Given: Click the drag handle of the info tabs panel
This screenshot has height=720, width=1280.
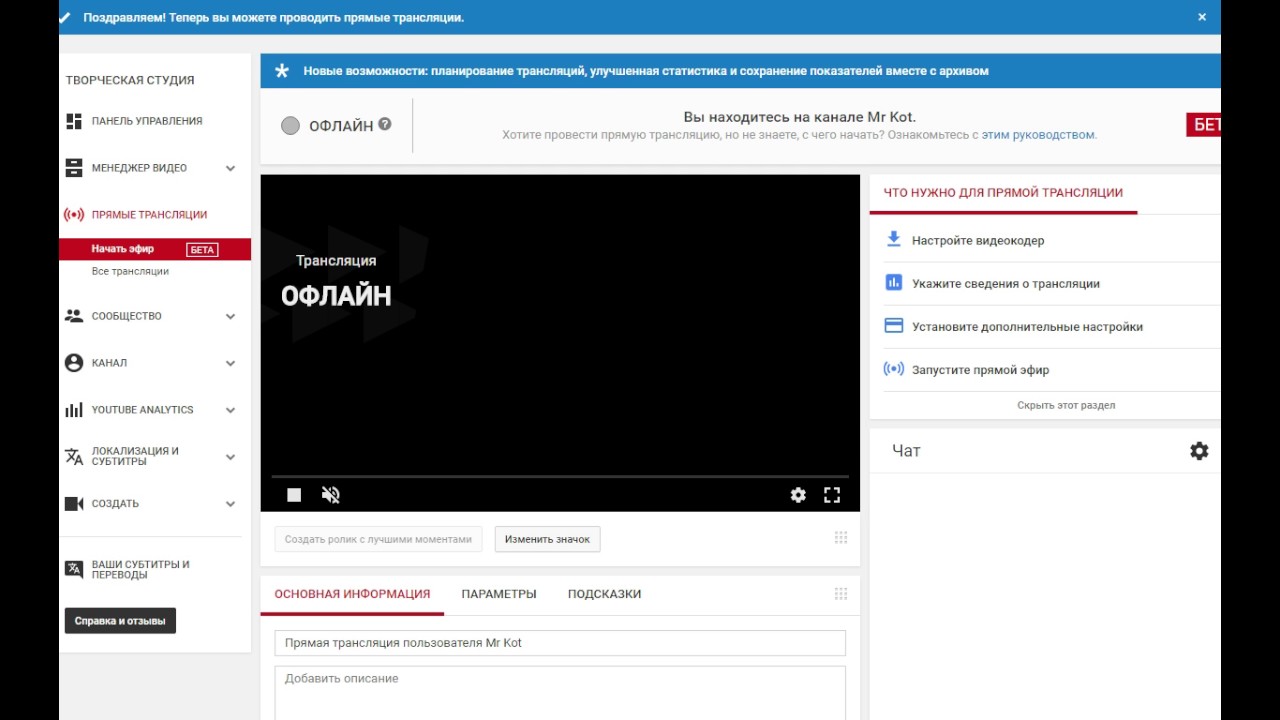Looking at the screenshot, I should click(x=841, y=594).
